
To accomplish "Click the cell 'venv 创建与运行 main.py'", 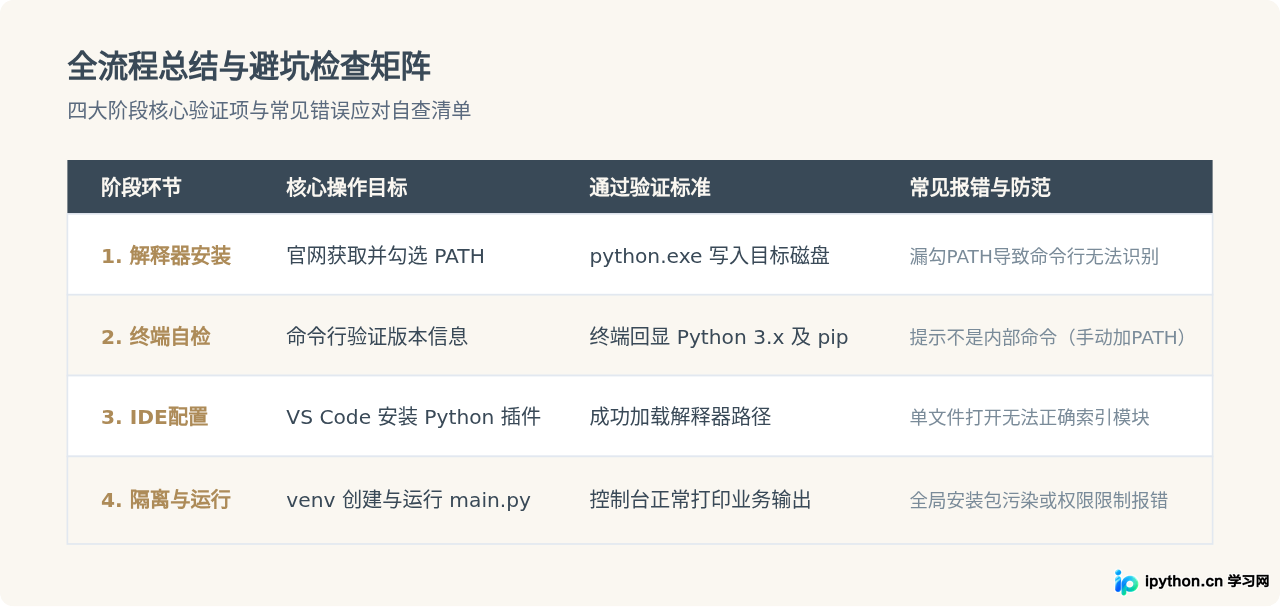I will click(x=408, y=499).
